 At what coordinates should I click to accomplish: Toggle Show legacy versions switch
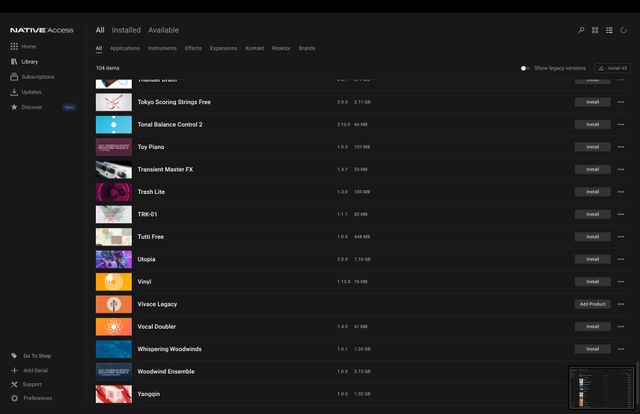[525, 68]
